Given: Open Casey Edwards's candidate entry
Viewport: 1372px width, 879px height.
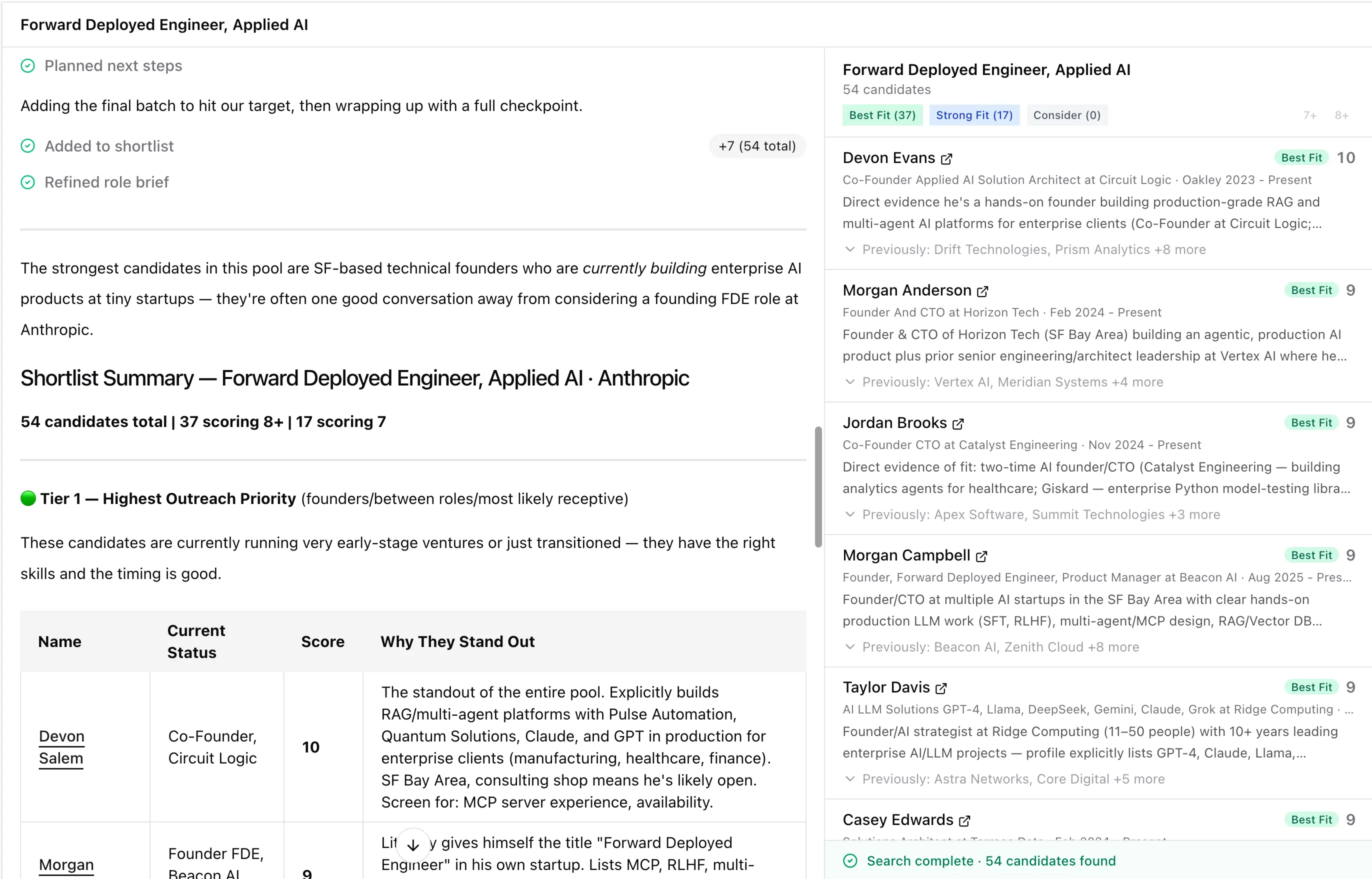Looking at the screenshot, I should click(x=897, y=820).
